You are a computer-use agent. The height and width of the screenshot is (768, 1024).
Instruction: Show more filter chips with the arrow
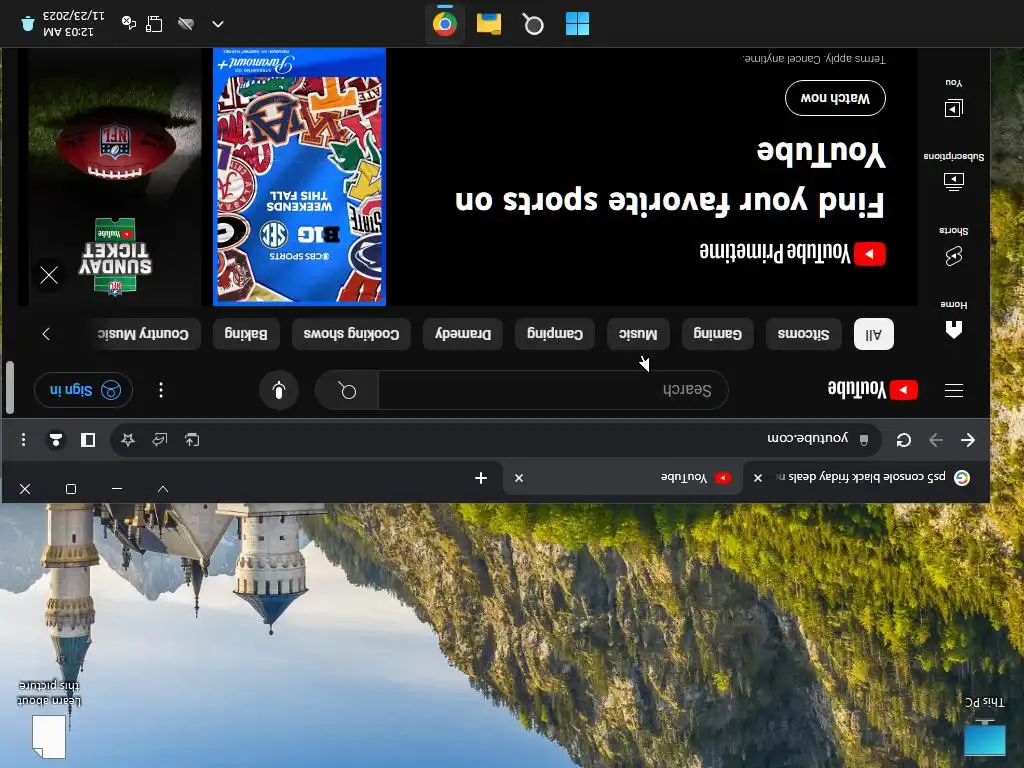[x=46, y=334]
